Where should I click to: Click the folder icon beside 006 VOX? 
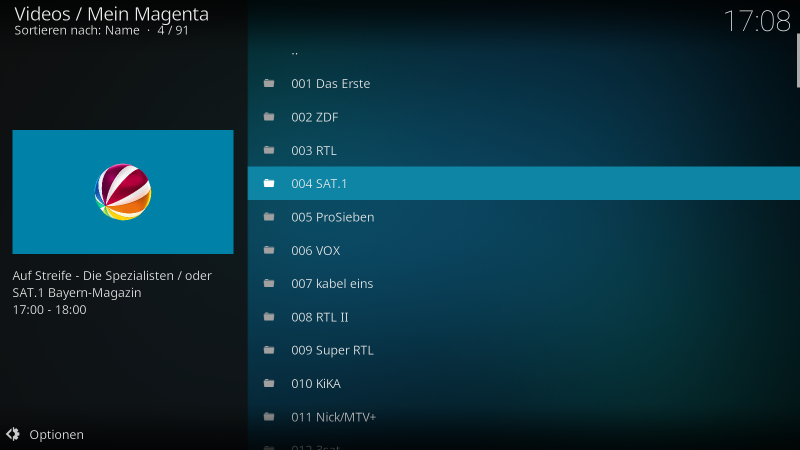[x=269, y=250]
